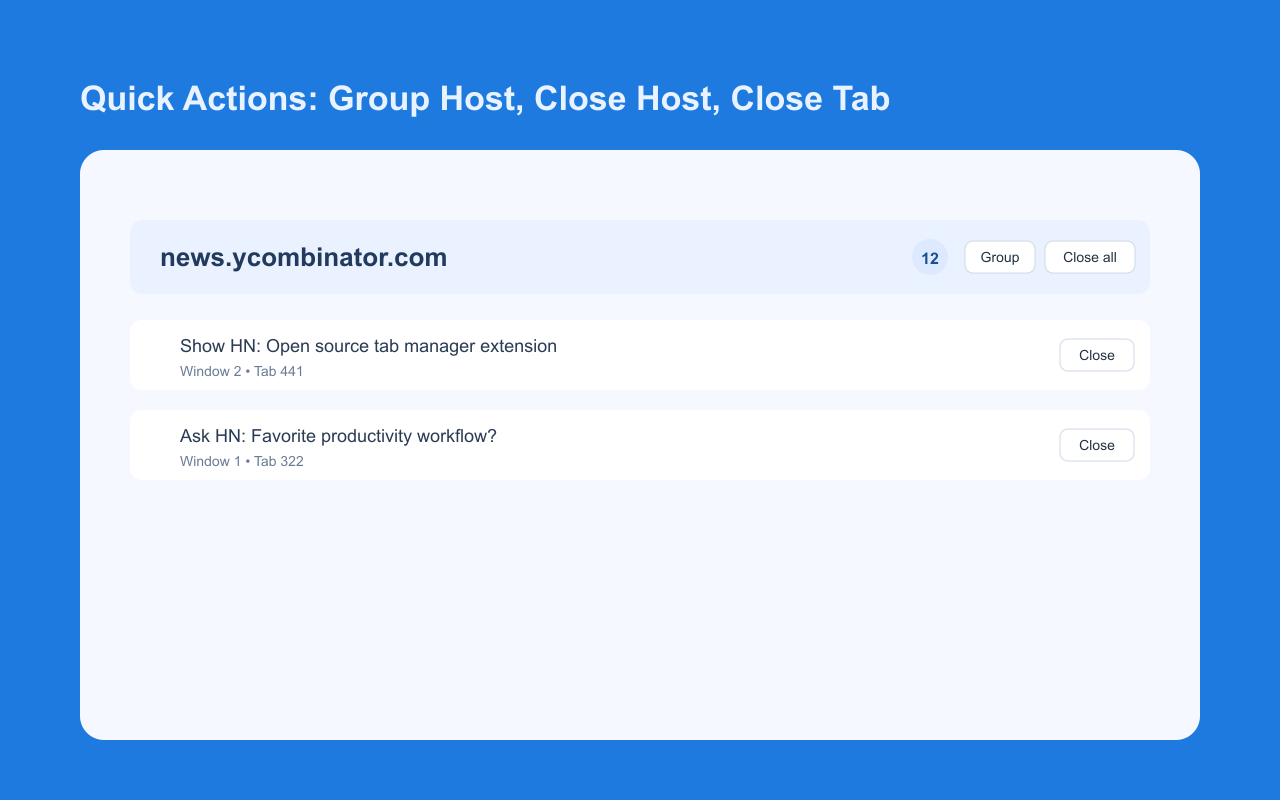1280x800 pixels.
Task: Close the Ask HN productivity workflow tab
Action: click(x=1096, y=445)
